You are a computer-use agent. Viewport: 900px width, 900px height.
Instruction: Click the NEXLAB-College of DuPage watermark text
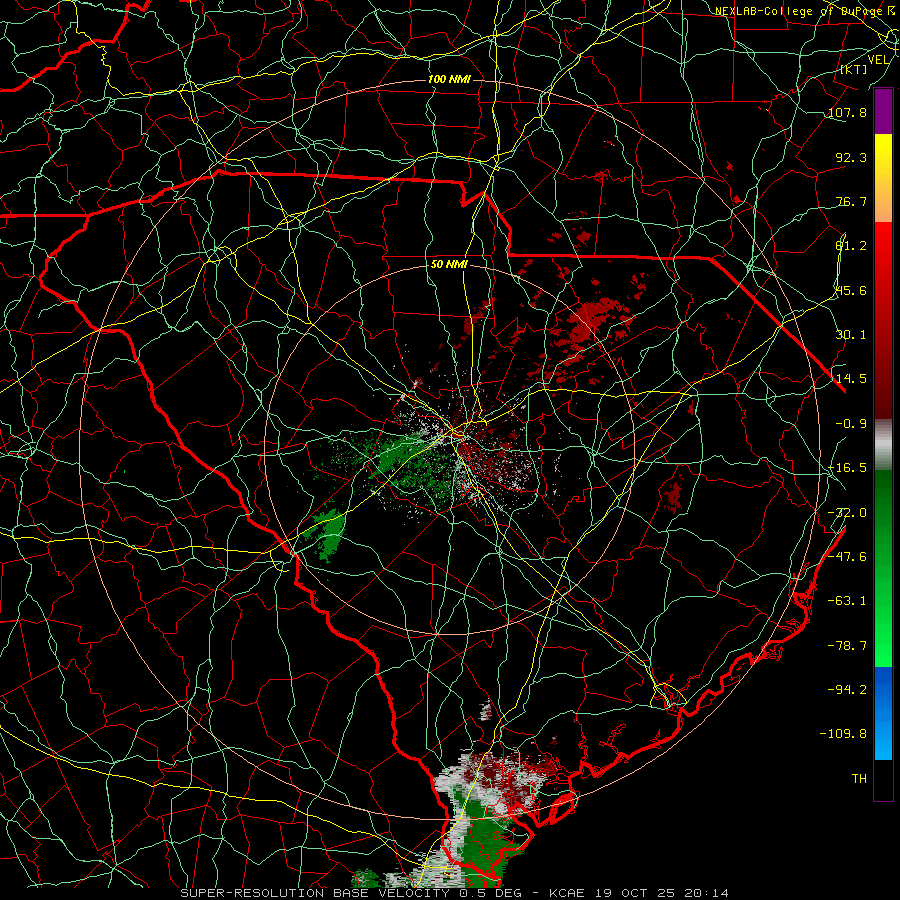pyautogui.click(x=801, y=11)
